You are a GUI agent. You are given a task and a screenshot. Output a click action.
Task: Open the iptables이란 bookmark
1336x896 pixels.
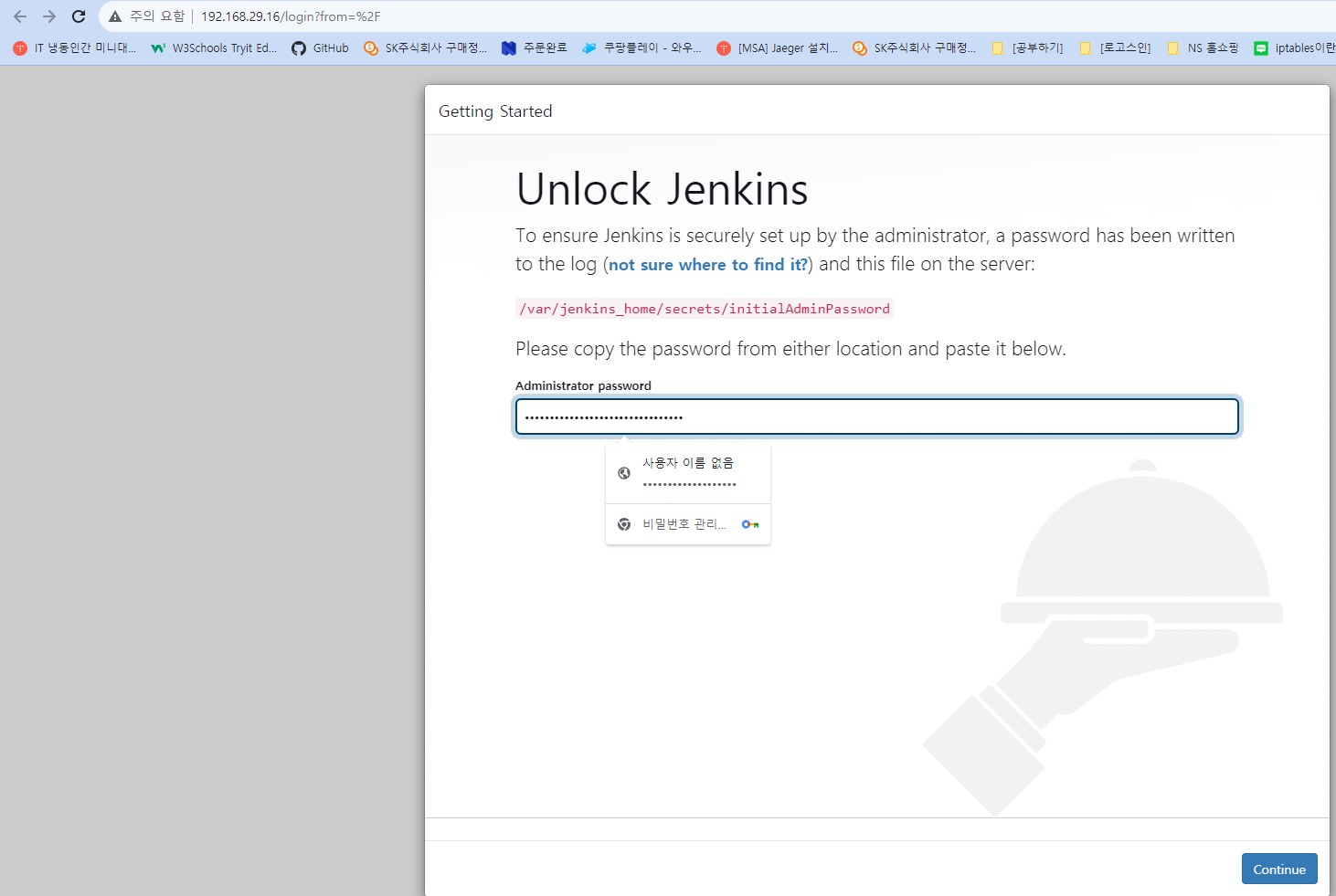point(1294,48)
